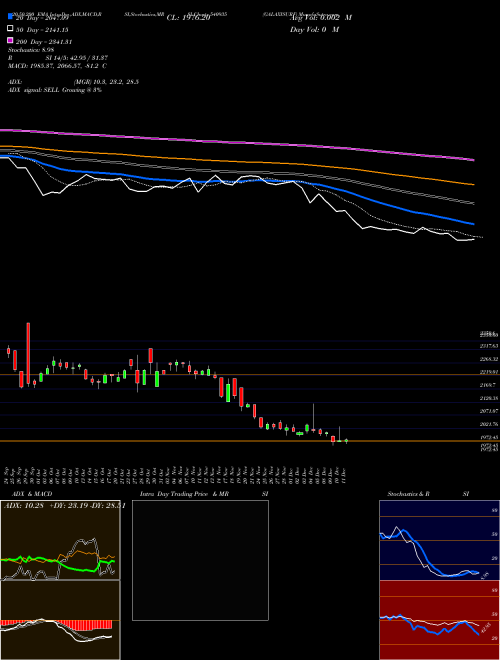Screen dimensions: 500x660
Task: Open the MACD histogram chart panel
Action: [60, 620]
